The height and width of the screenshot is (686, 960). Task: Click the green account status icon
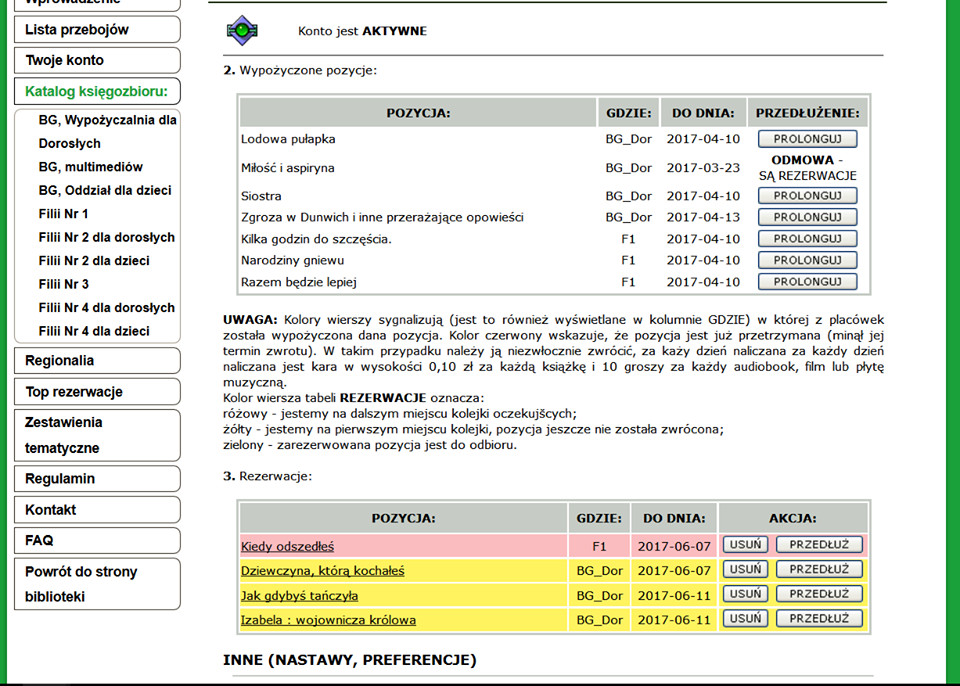[241, 31]
